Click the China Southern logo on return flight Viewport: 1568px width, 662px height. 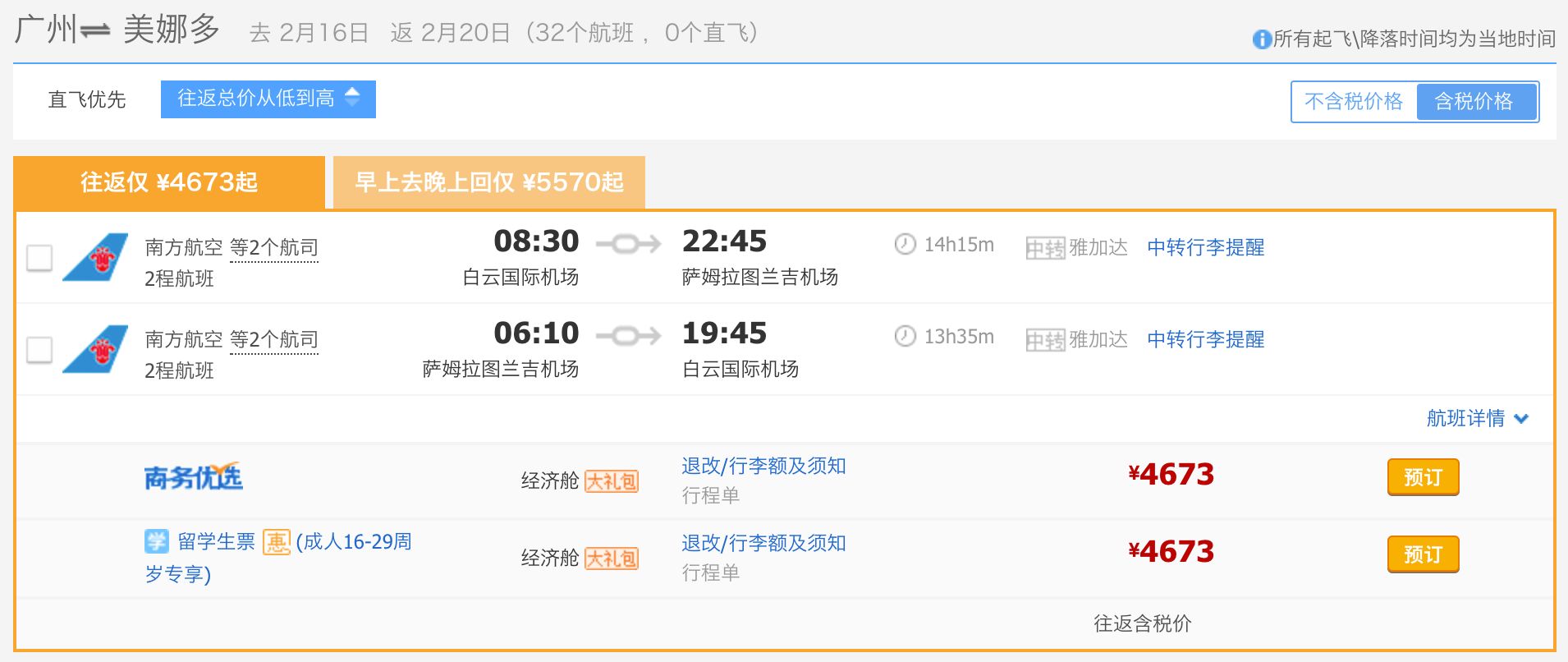pyautogui.click(x=95, y=349)
